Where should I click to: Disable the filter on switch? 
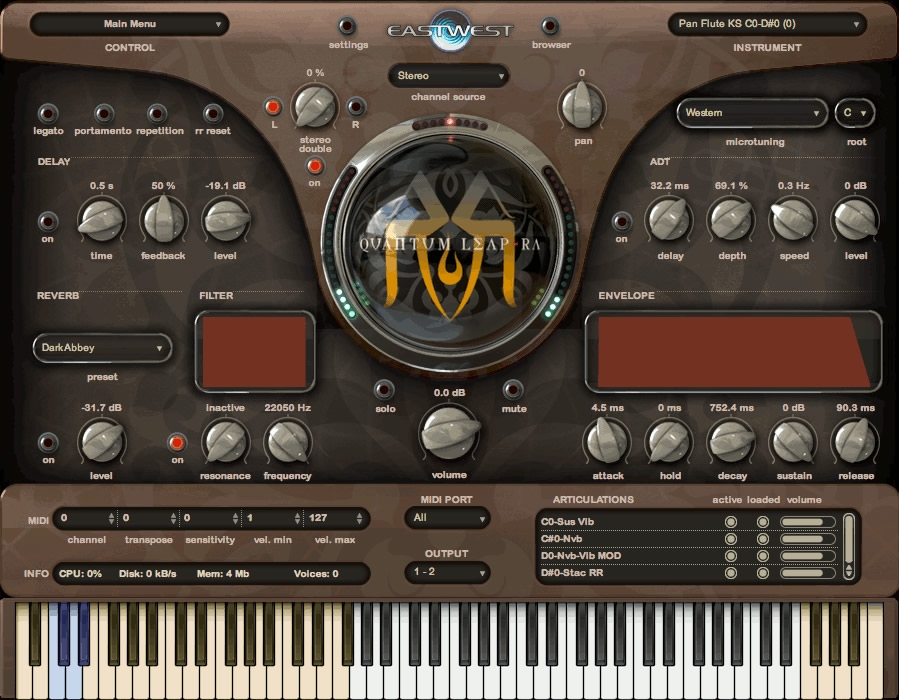pyautogui.click(x=177, y=442)
